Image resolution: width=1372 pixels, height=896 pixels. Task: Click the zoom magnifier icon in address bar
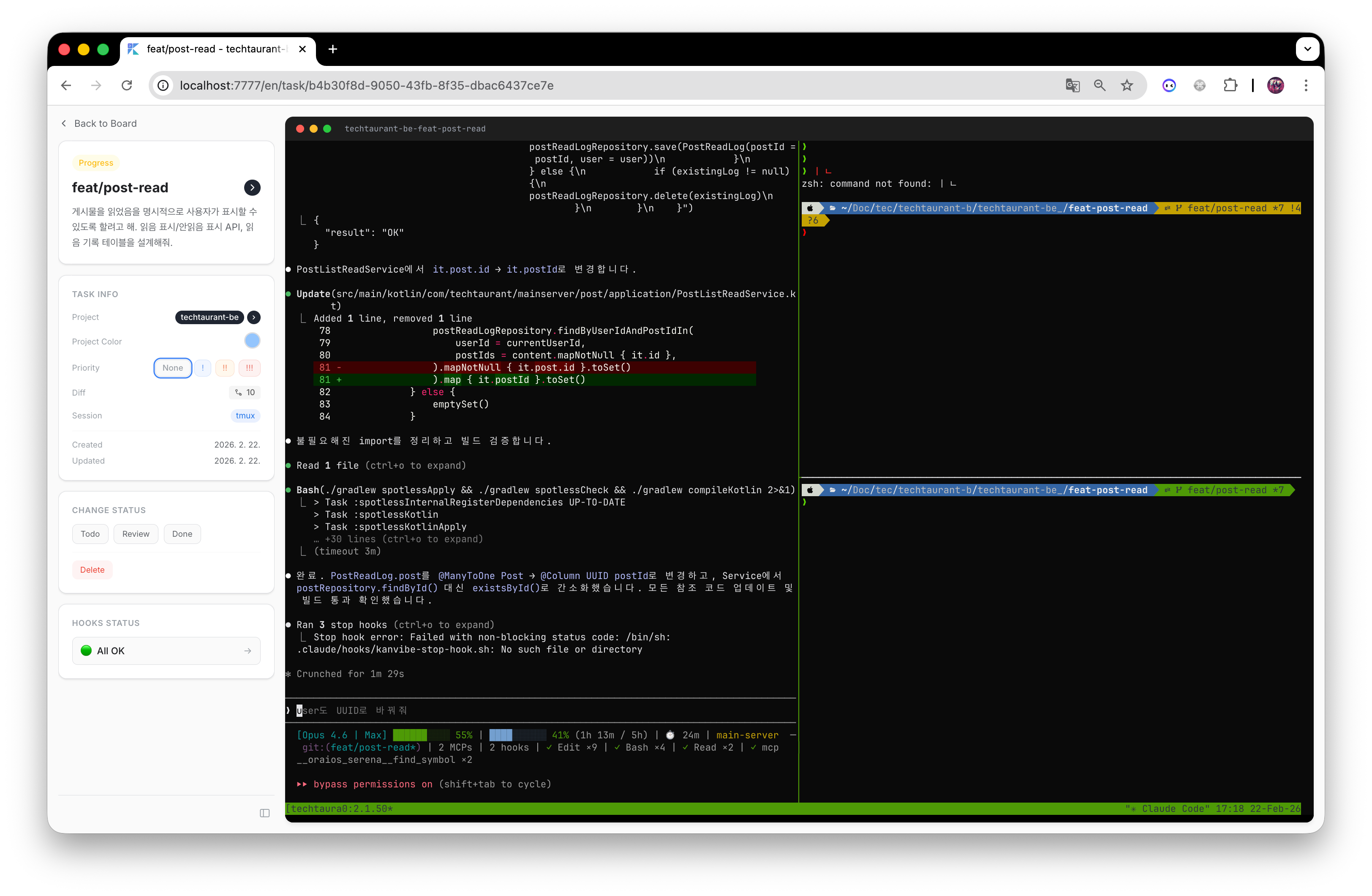1100,85
